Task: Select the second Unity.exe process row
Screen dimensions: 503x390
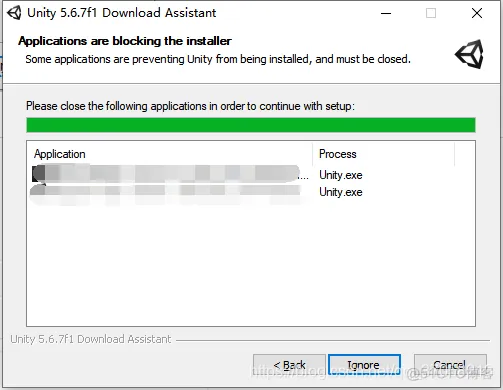Action: [341, 192]
